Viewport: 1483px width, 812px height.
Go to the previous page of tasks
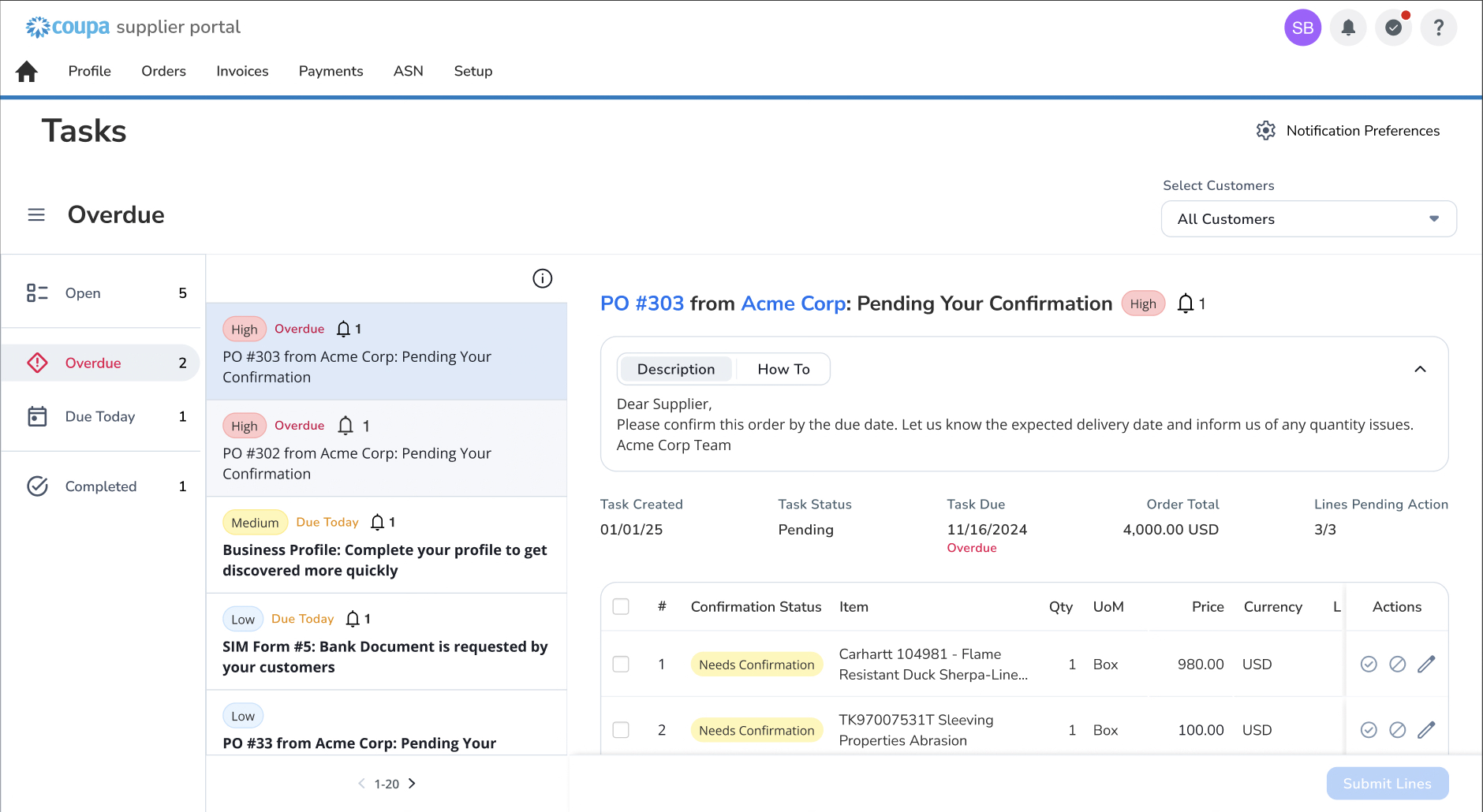361,784
